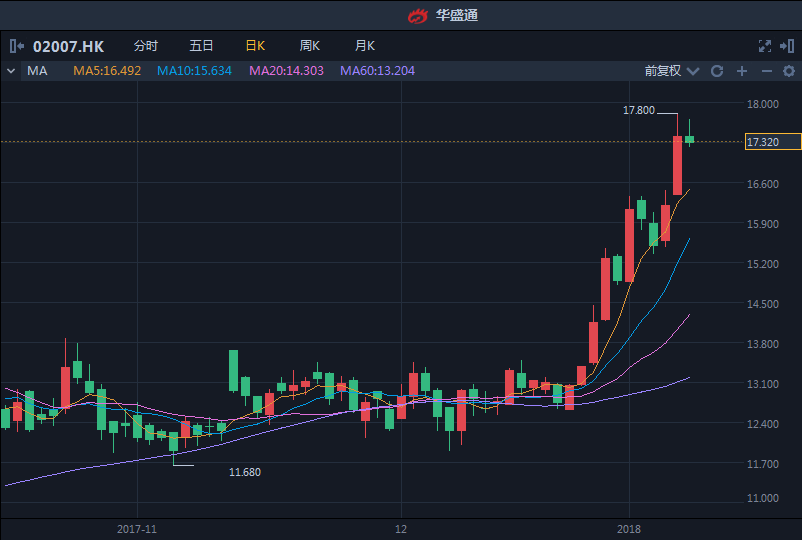Refresh the chart data
Image resolution: width=802 pixels, height=540 pixels.
[x=717, y=71]
